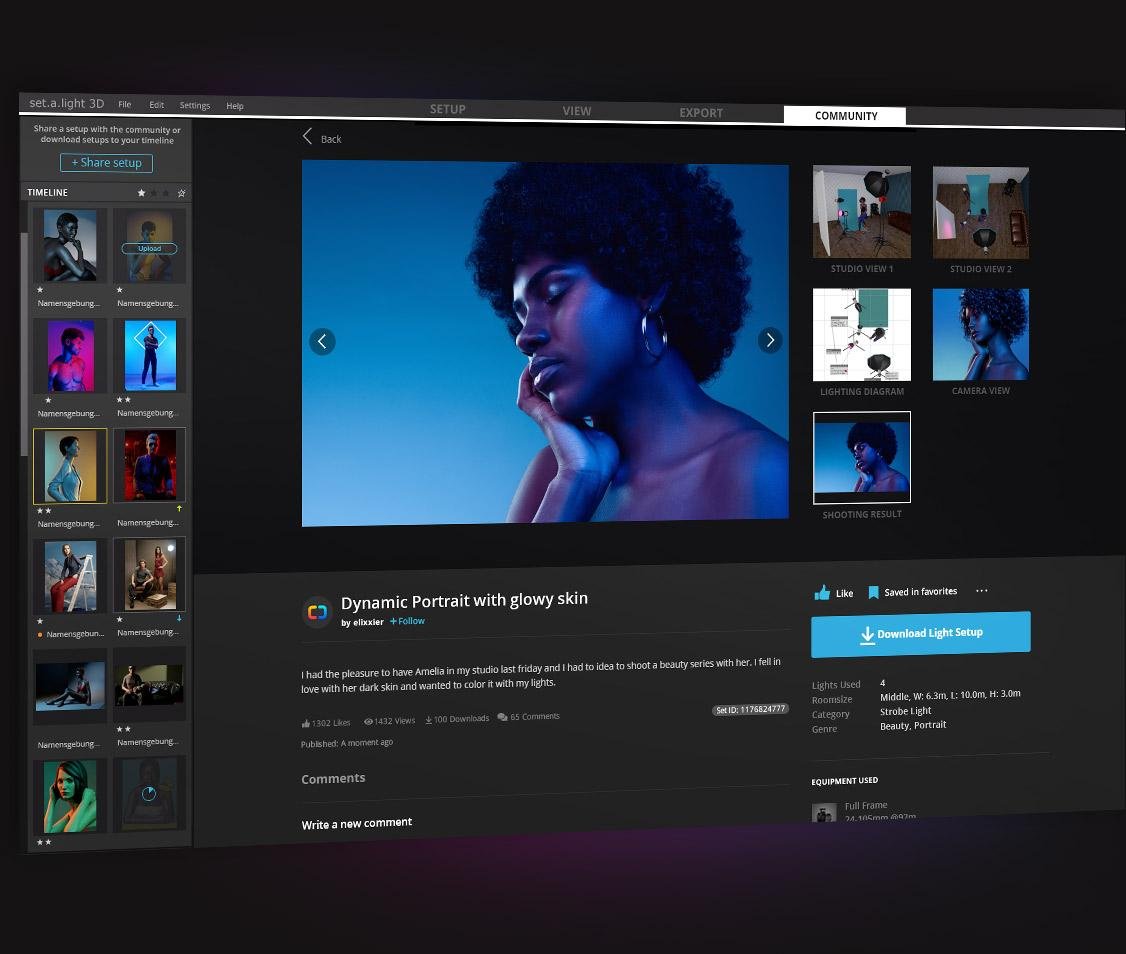Open the File menu

(125, 105)
